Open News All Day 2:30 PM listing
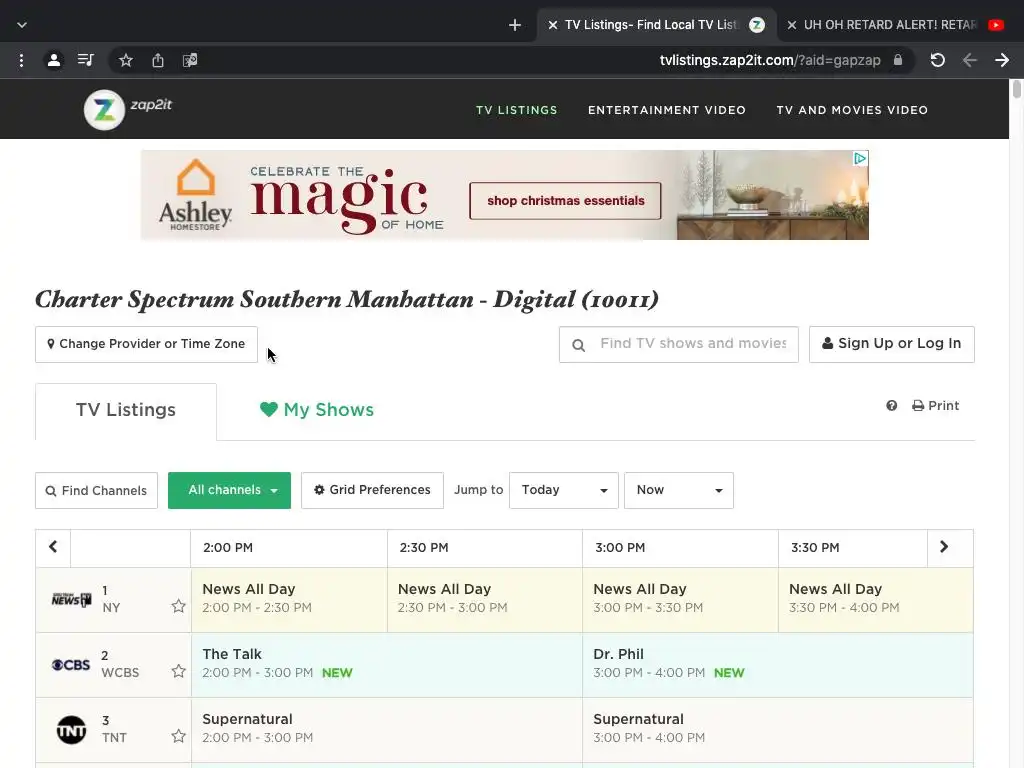The image size is (1024, 768). pyautogui.click(x=485, y=600)
